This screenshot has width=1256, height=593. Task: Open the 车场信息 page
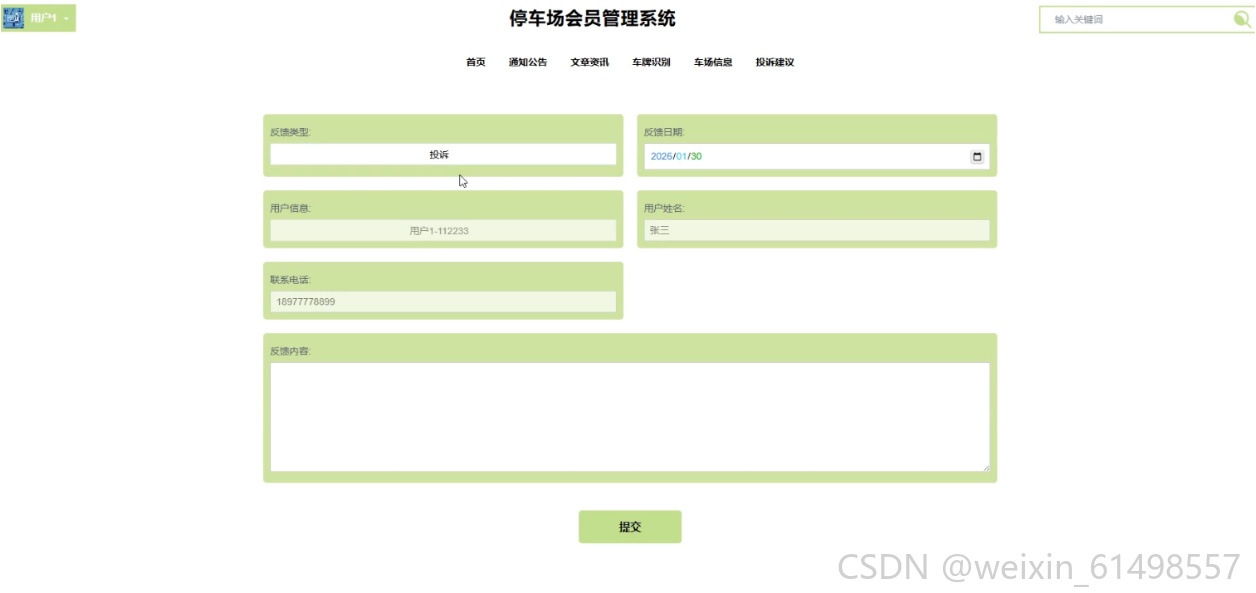[713, 62]
